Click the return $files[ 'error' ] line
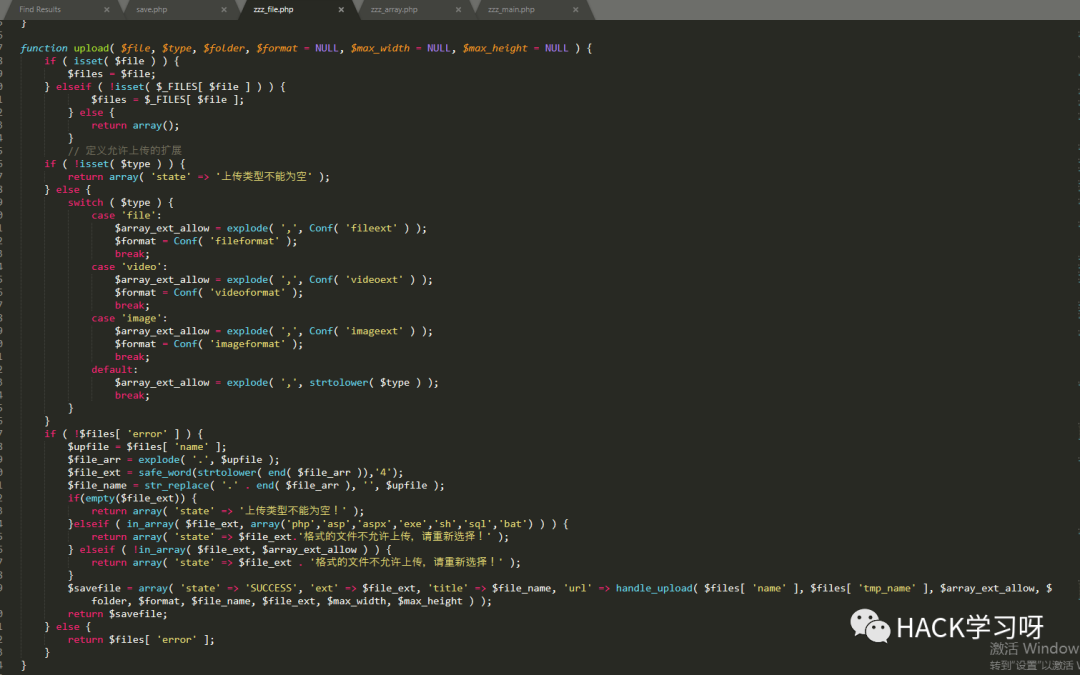1080x675 pixels. 141,640
